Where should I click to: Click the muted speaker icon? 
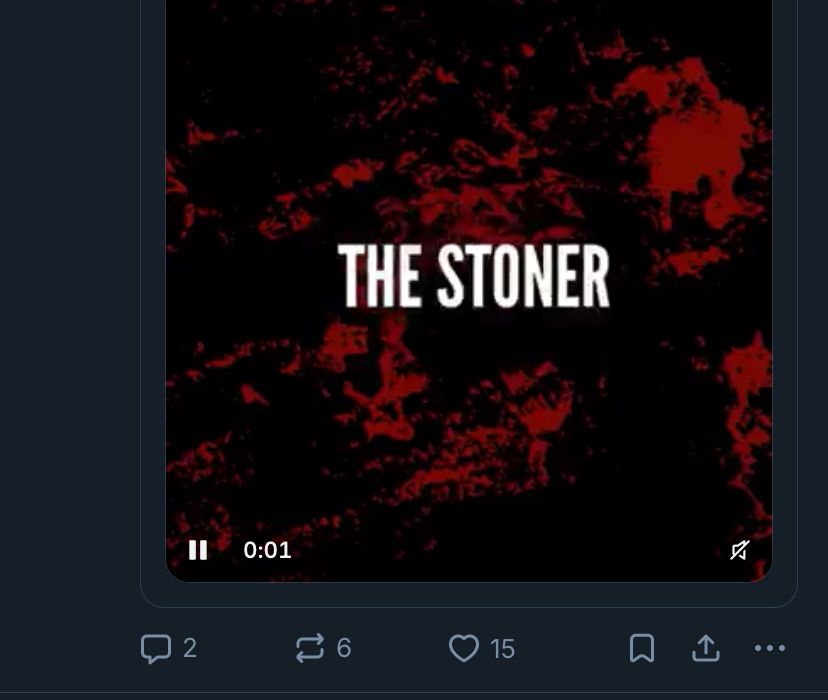click(739, 549)
